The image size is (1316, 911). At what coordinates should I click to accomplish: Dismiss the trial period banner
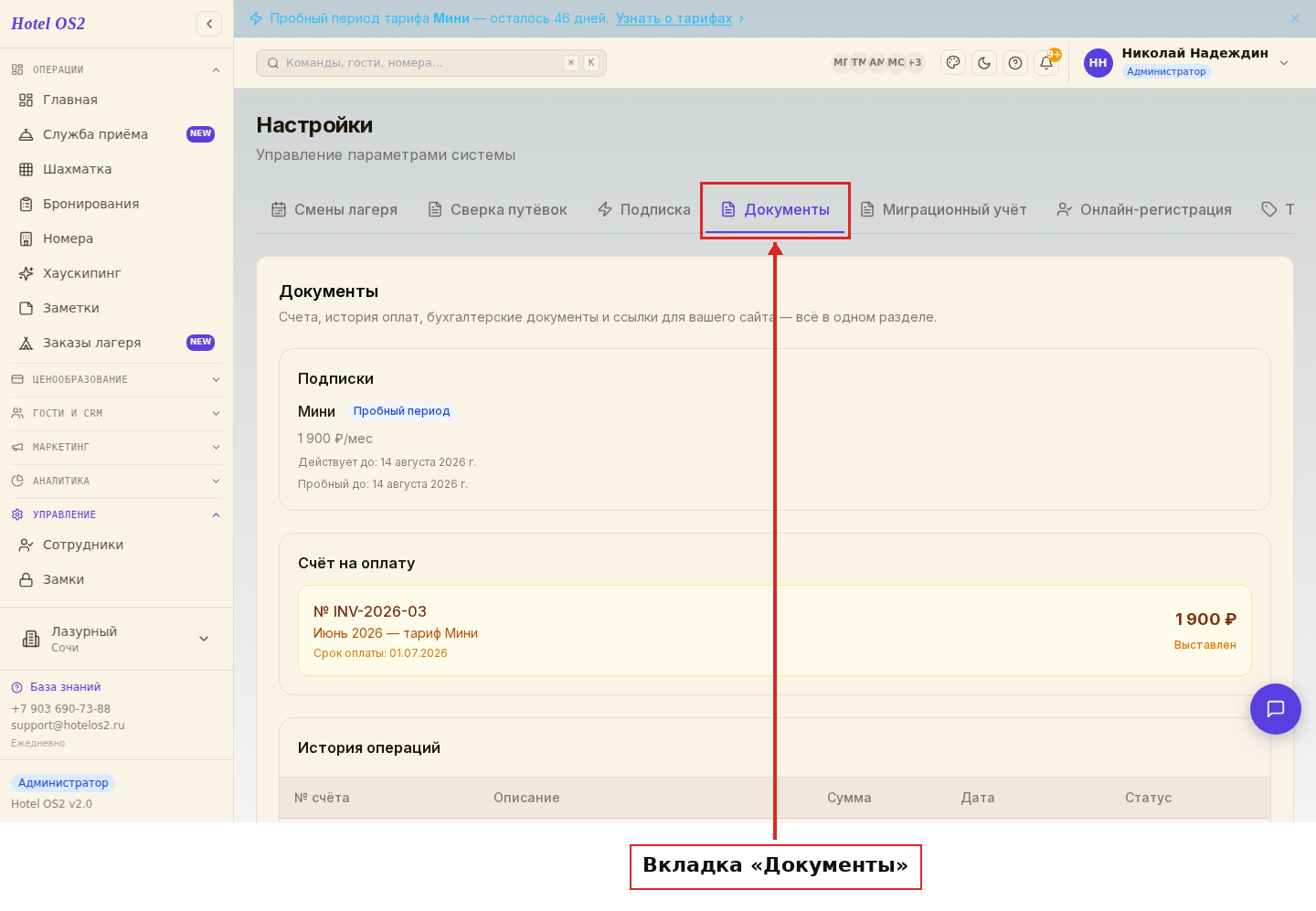1295,18
